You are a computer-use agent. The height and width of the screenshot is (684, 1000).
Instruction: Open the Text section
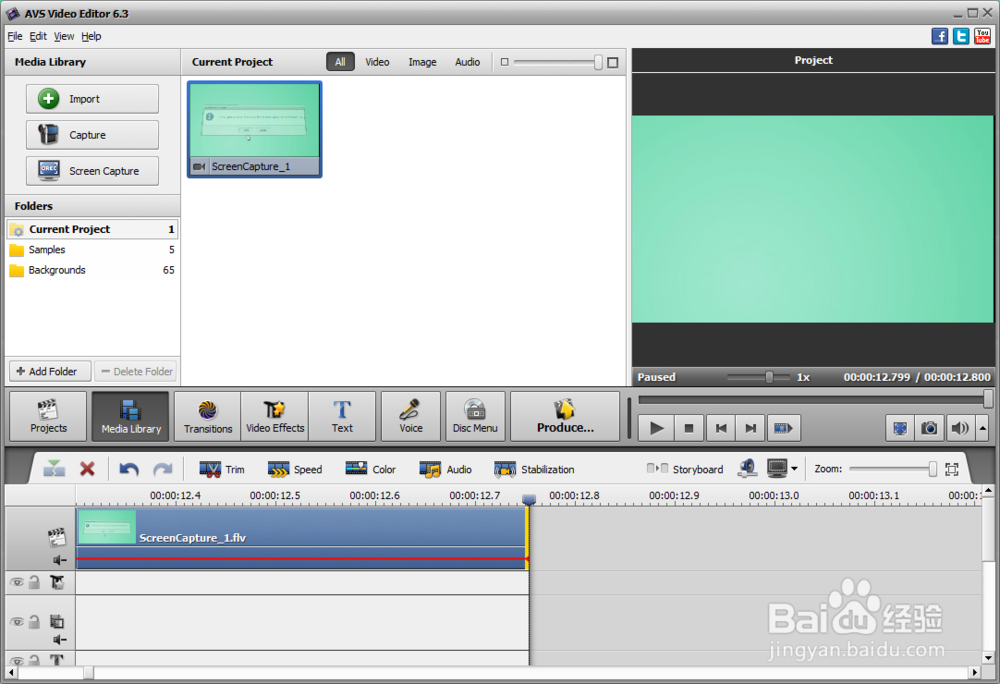(x=342, y=416)
